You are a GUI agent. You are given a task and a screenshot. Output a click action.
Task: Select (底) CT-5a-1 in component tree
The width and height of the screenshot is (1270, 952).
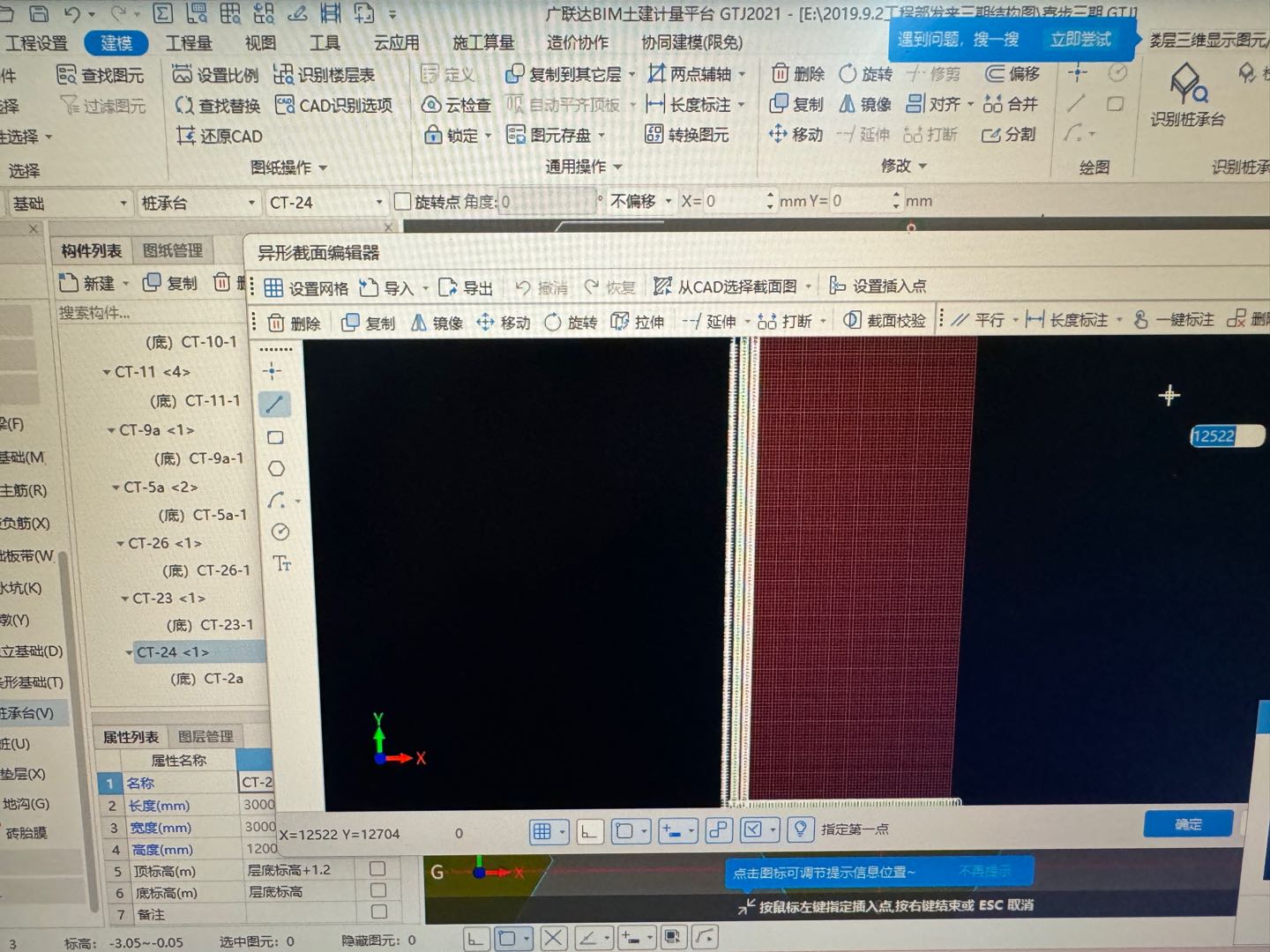coord(203,515)
